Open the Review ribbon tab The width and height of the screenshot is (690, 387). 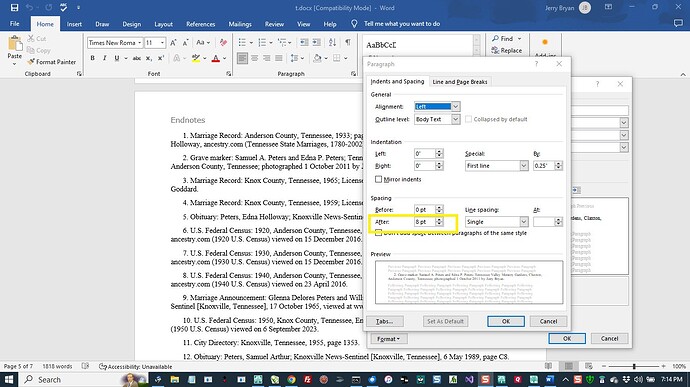[x=274, y=24]
